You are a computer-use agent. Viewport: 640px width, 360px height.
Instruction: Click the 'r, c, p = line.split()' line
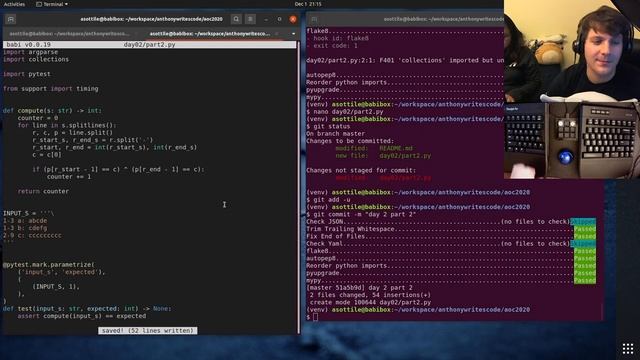click(x=73, y=133)
